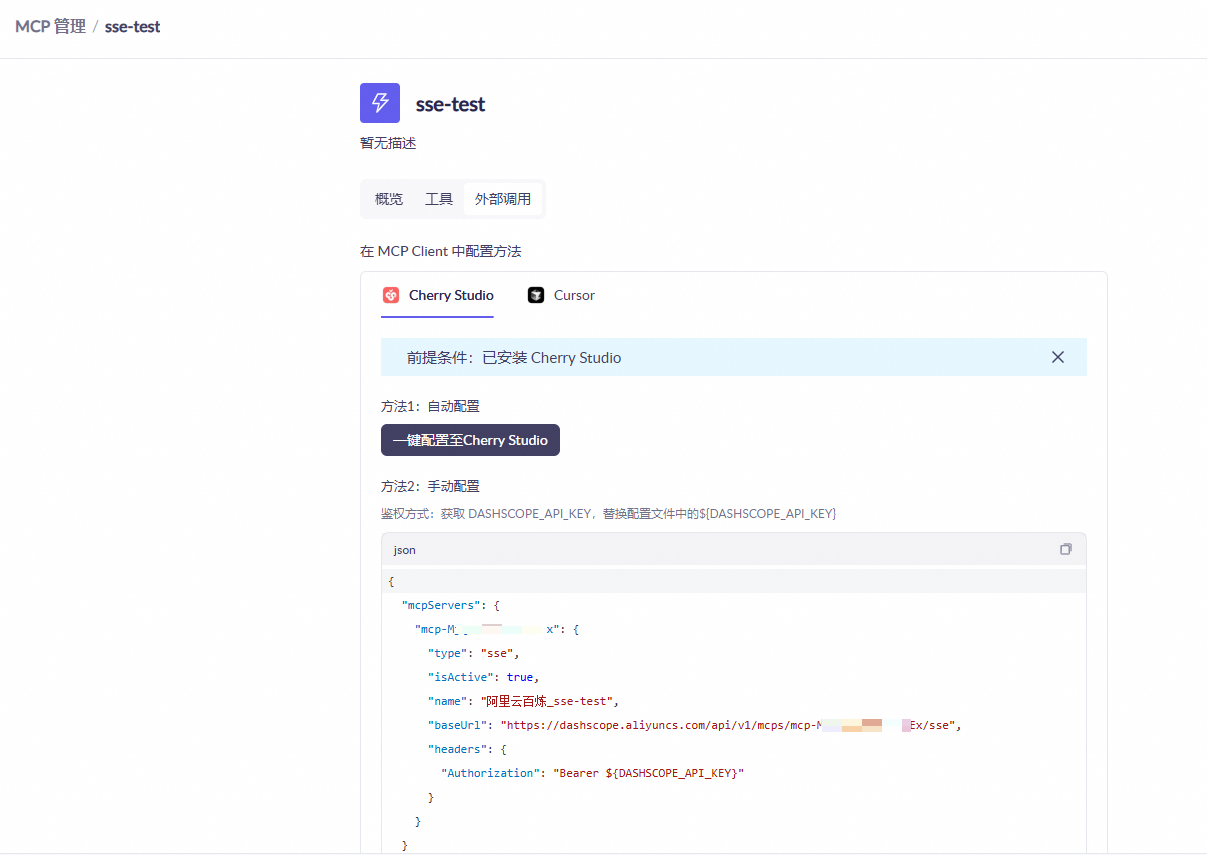
Task: Click the sse-test page title
Action: [451, 104]
